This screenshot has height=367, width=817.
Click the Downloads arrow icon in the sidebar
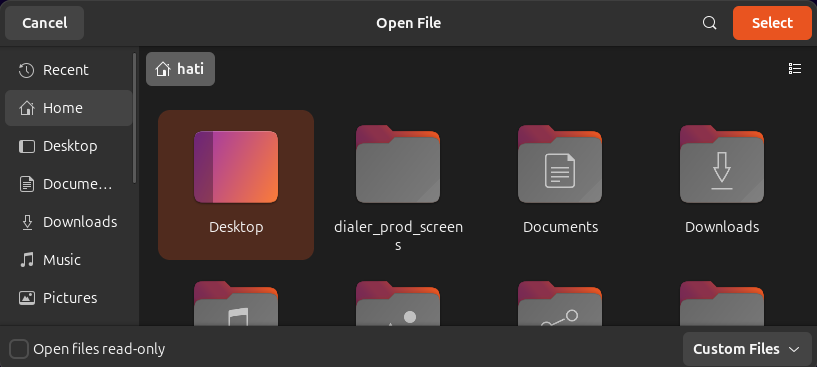pos(27,222)
